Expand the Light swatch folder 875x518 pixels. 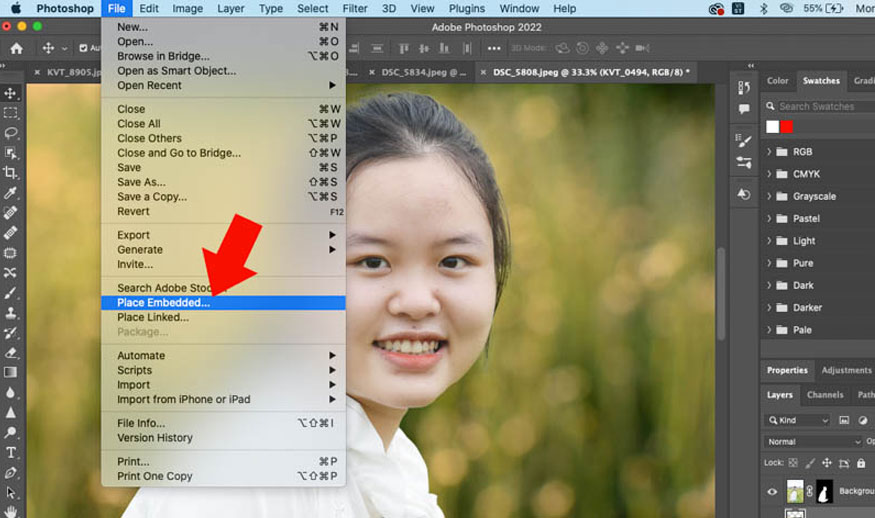coord(769,241)
